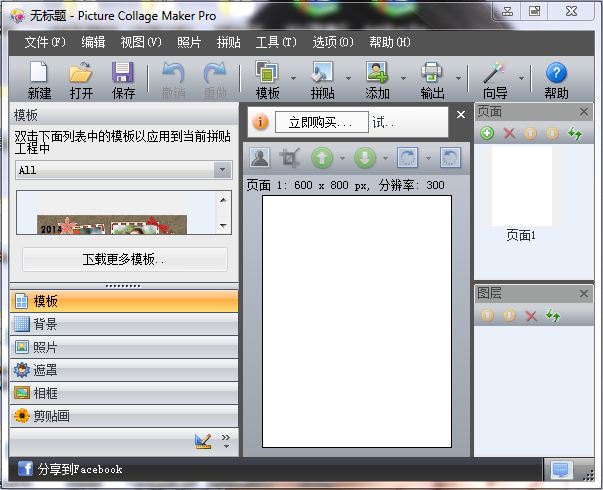The width and height of the screenshot is (603, 490).
Task: Open the All template category dropdown
Action: click(124, 170)
